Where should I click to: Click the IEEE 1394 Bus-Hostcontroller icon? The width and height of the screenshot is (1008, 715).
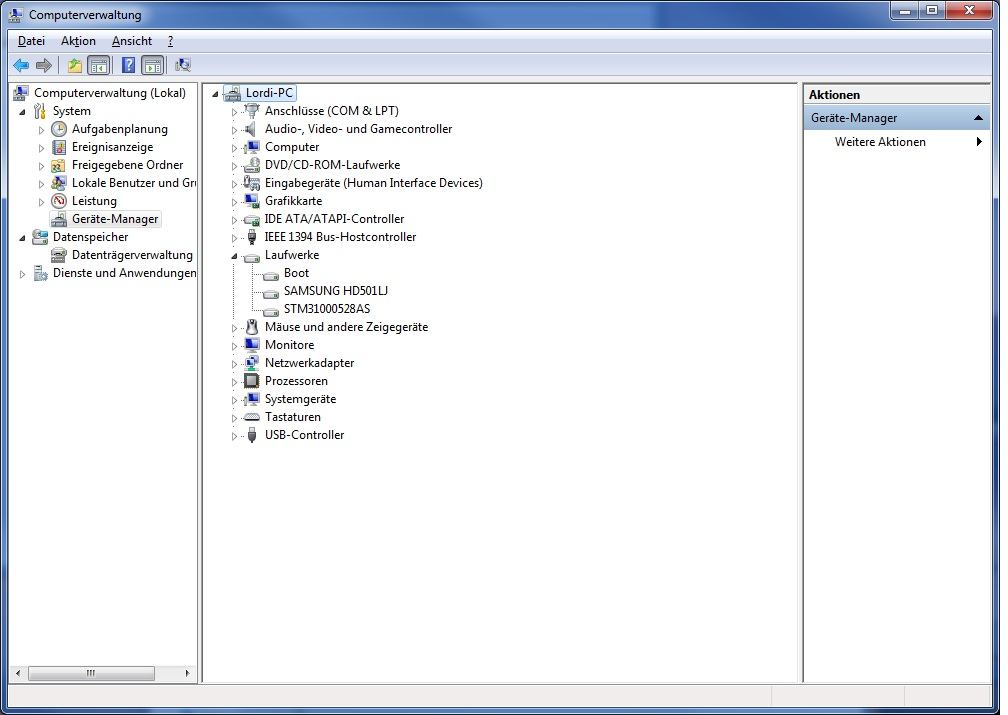[252, 237]
